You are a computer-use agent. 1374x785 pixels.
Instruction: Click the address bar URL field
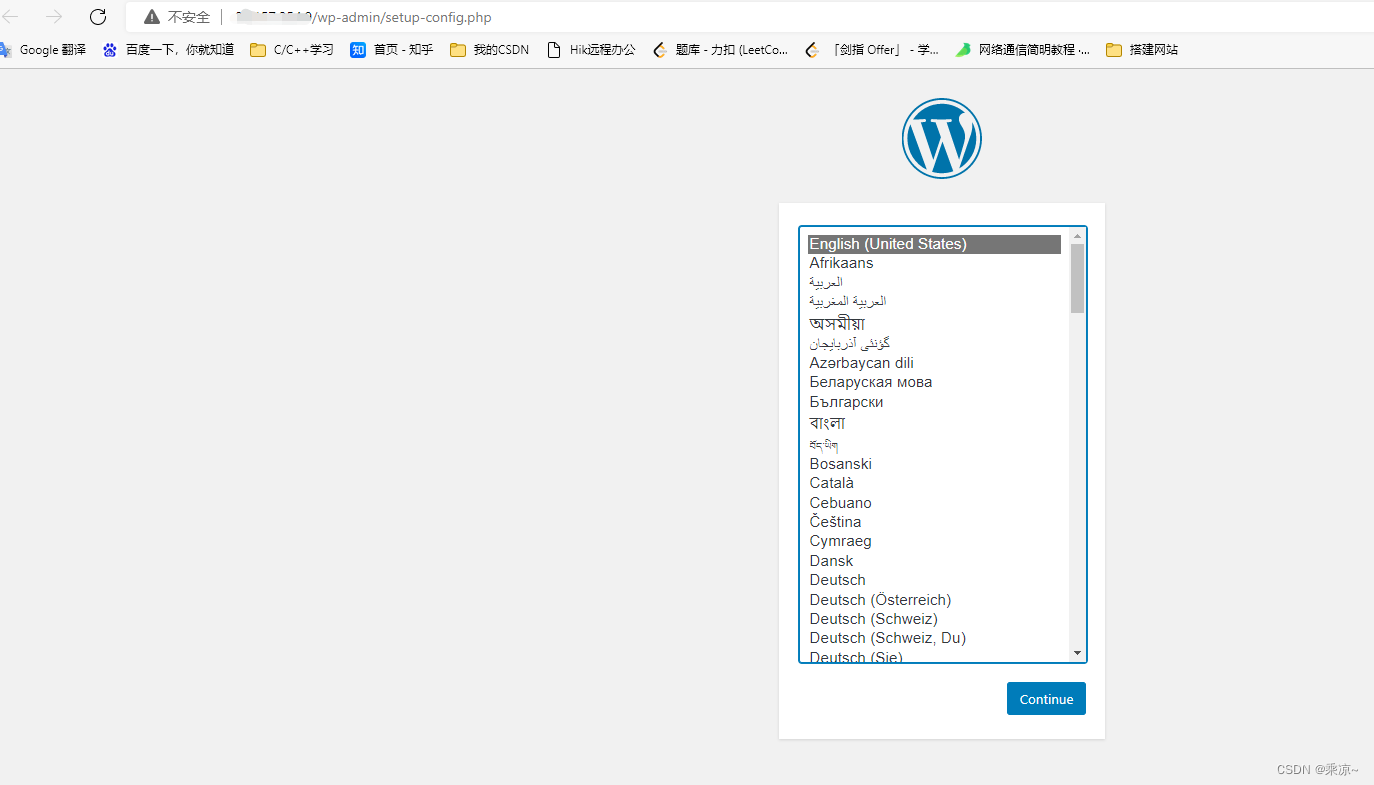750,17
